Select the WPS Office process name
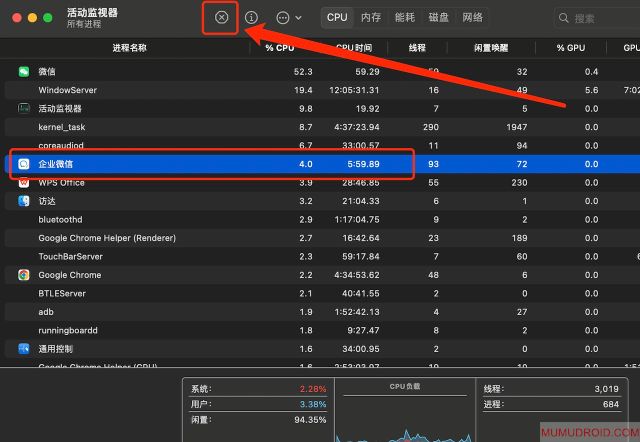Image resolution: width=640 pixels, height=442 pixels. point(62,182)
